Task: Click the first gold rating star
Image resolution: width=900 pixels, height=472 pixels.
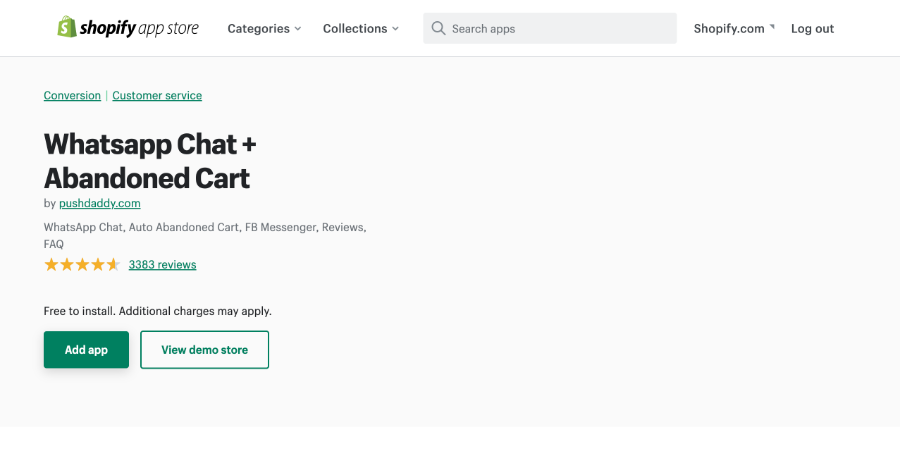Action: (x=51, y=265)
